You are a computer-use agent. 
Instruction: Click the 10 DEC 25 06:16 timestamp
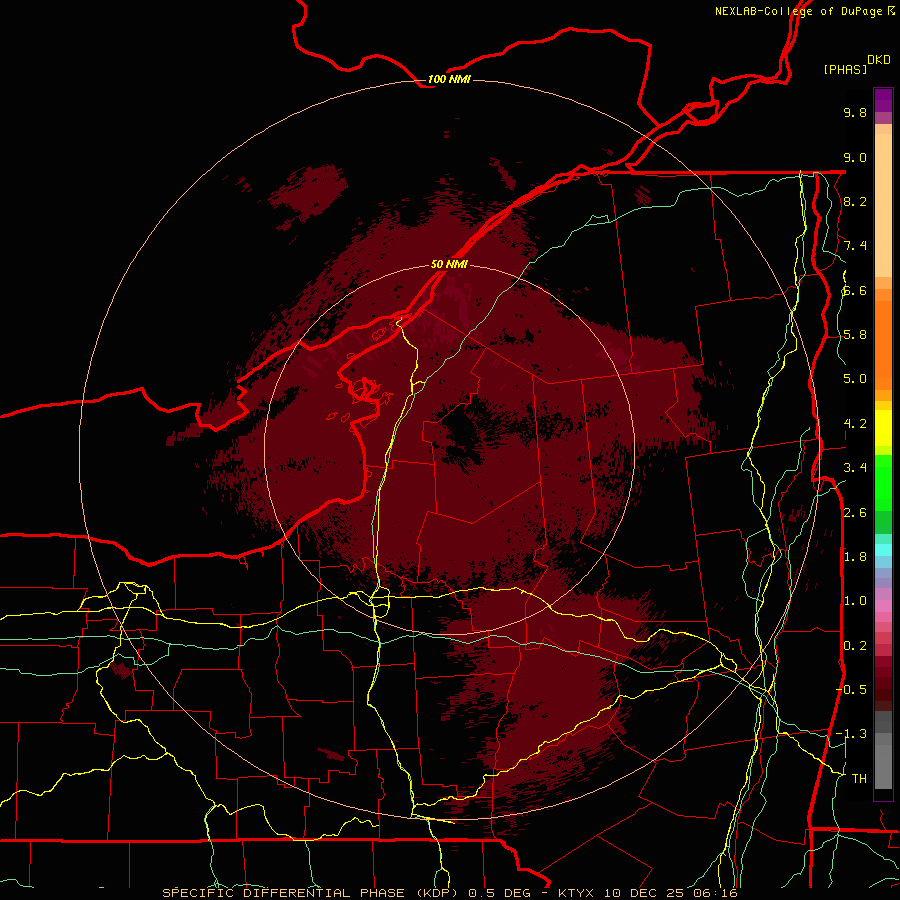coord(670,893)
